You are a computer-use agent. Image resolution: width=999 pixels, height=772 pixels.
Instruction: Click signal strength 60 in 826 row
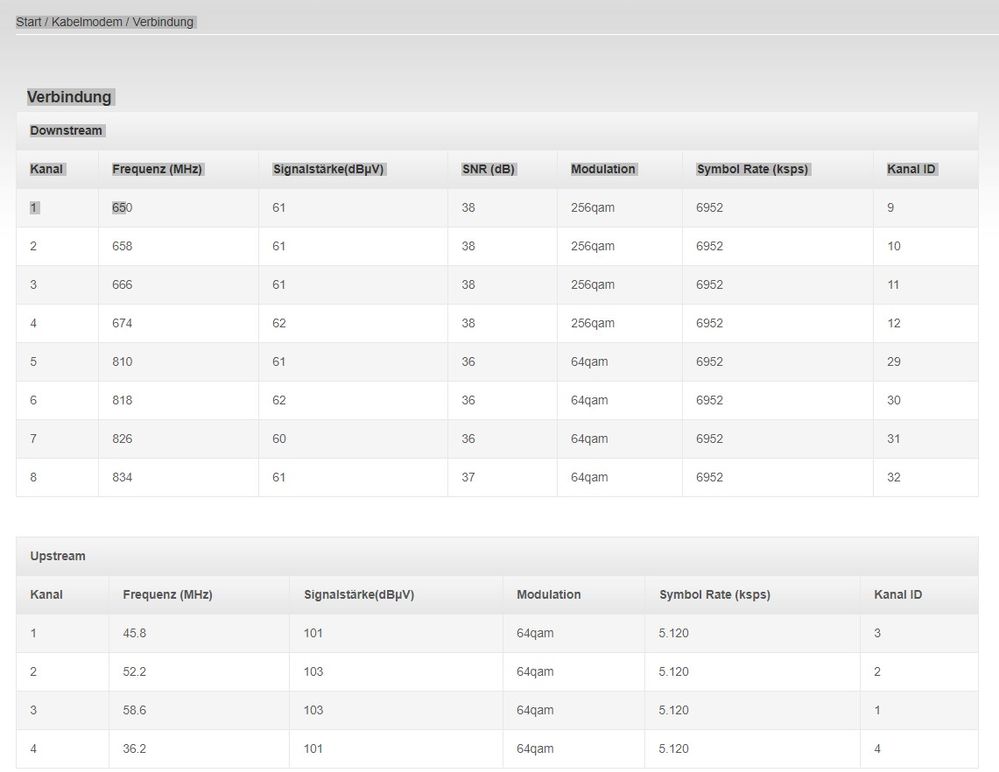[279, 439]
